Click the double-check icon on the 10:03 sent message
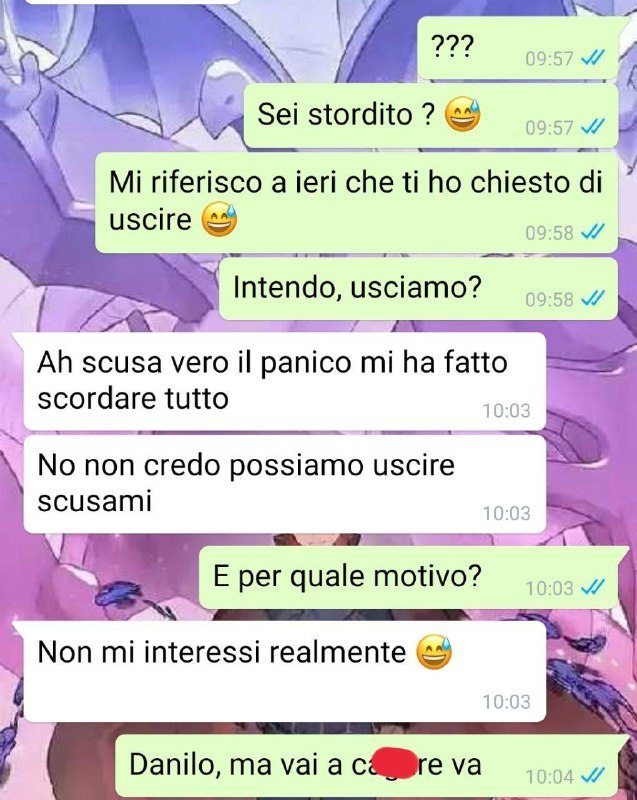 point(593,588)
